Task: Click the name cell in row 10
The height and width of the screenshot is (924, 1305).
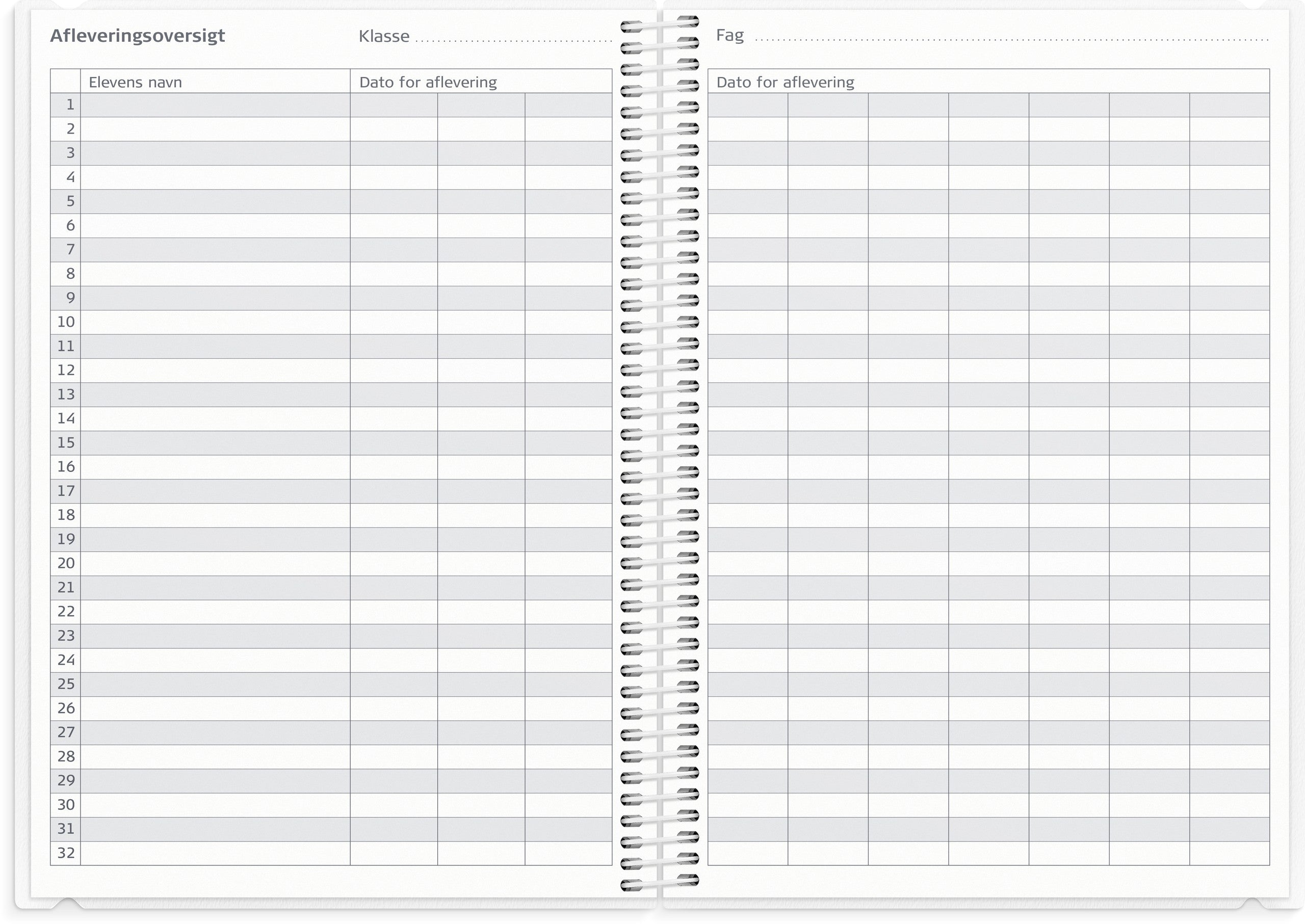Action: (215, 323)
